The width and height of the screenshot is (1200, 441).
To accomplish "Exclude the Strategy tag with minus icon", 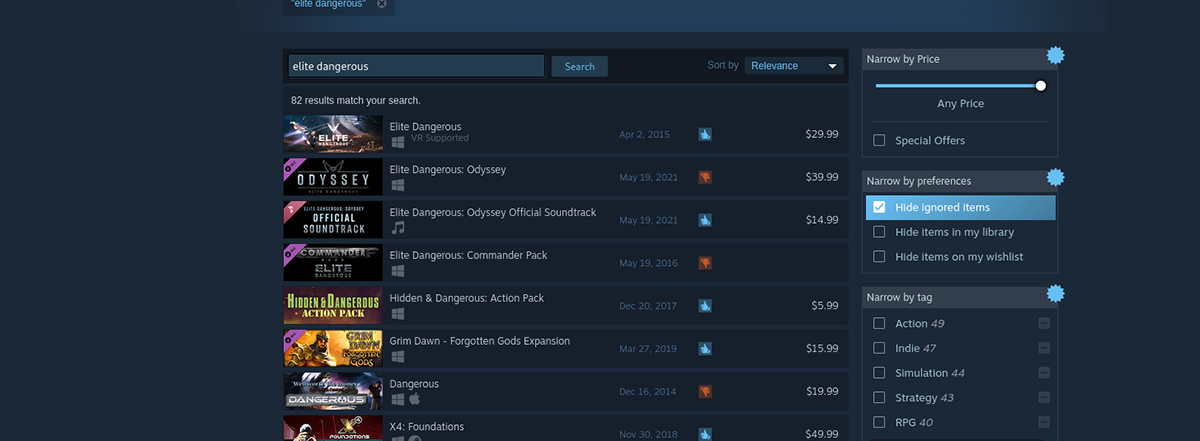I will click(x=1043, y=397).
